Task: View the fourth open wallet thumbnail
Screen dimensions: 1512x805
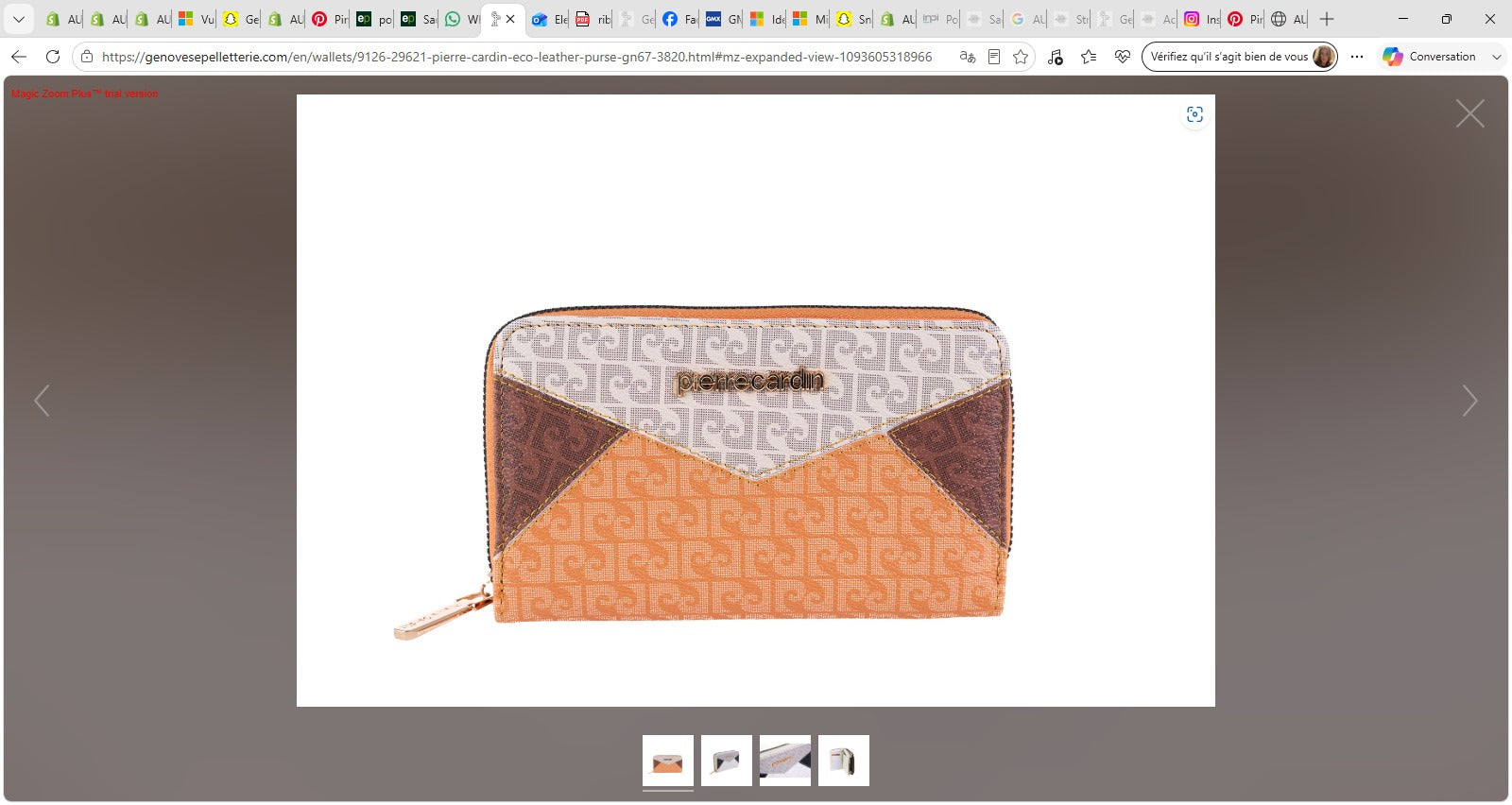Action: (x=844, y=761)
